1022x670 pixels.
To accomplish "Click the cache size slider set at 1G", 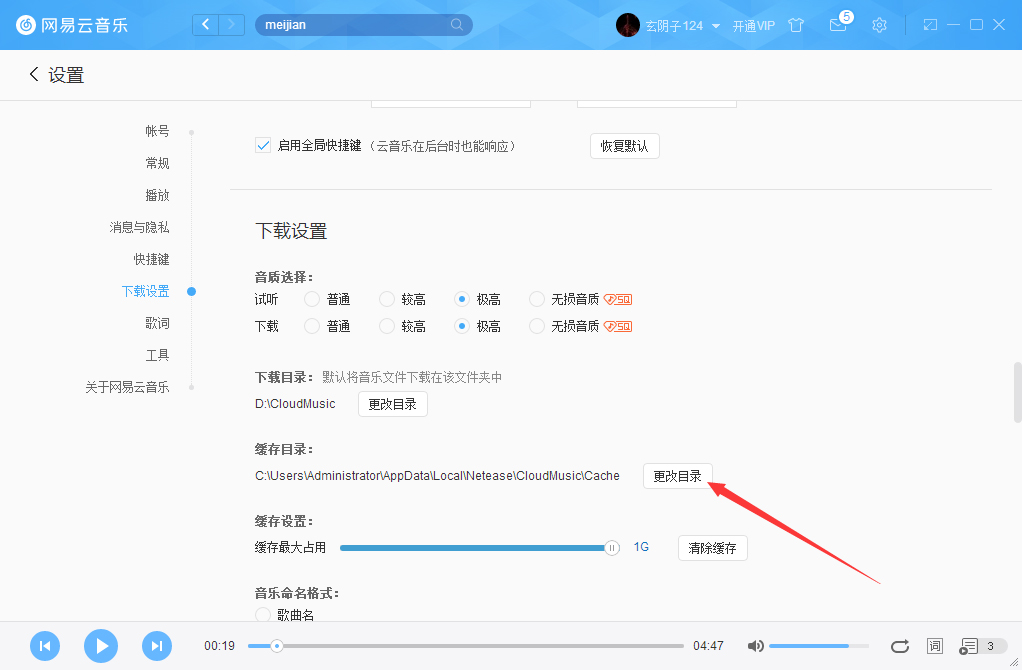I will (611, 548).
